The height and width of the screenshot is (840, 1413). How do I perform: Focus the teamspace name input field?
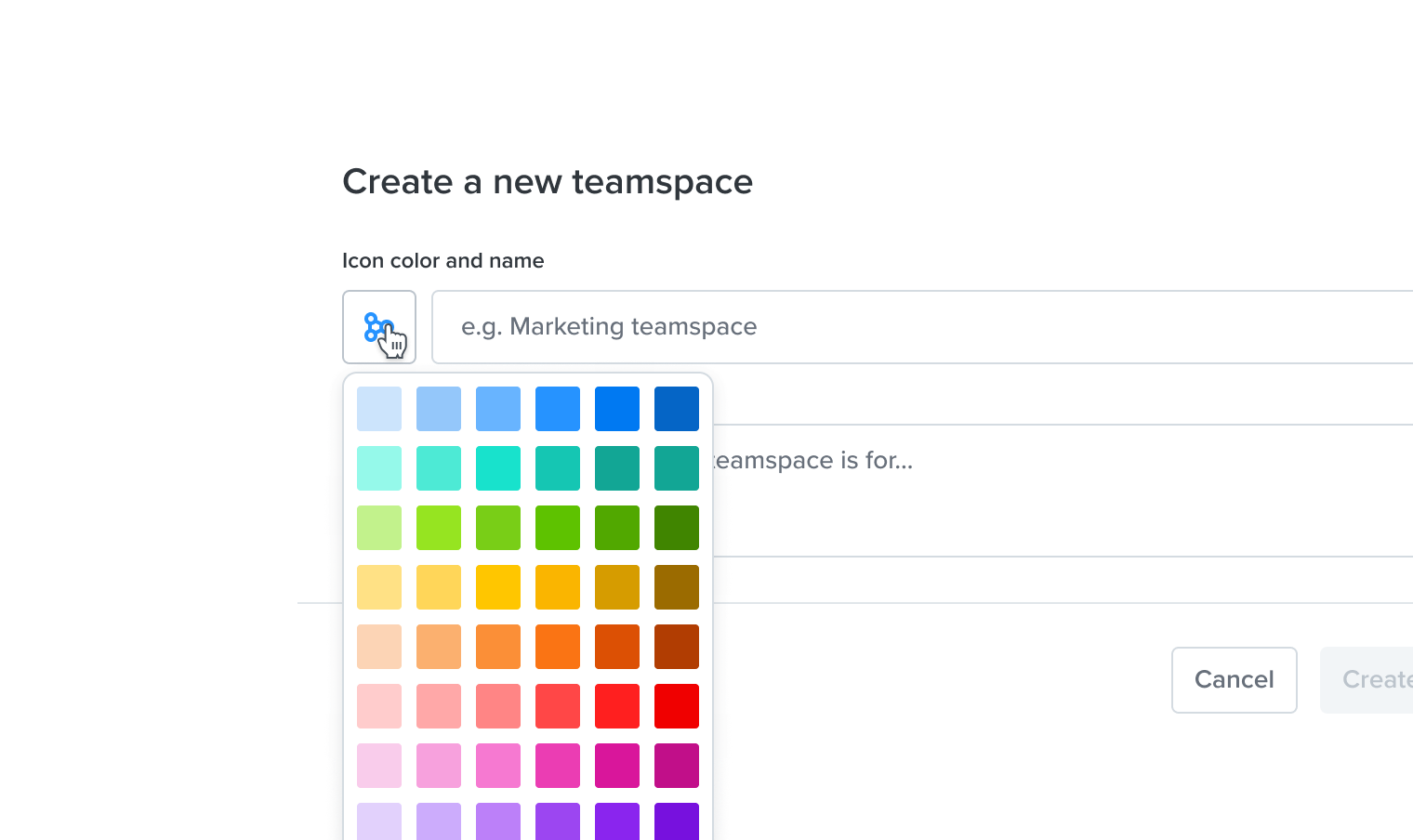point(922,327)
